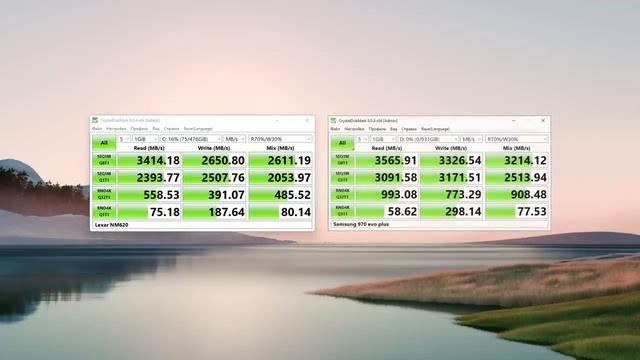Viewport: 640px width, 360px height.
Task: Click the Samsung 970 evo plus comment field
Action: 439,224
